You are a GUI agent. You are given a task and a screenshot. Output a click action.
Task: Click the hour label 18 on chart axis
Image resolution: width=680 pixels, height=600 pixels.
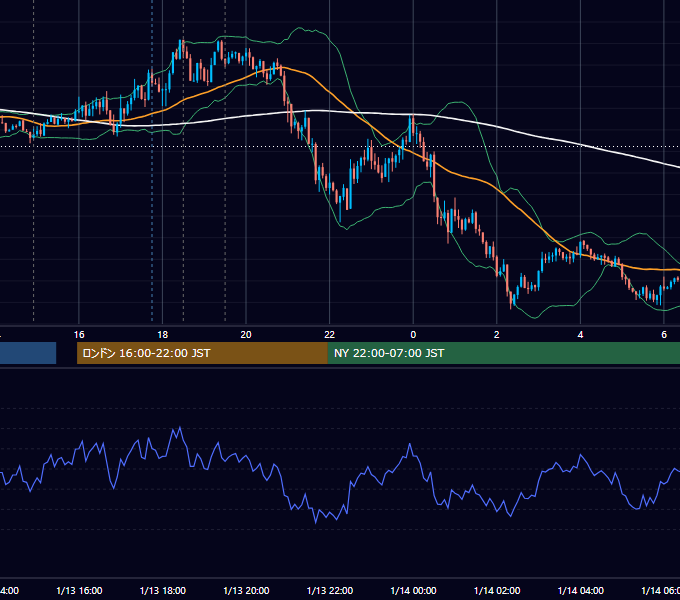pyautogui.click(x=163, y=335)
